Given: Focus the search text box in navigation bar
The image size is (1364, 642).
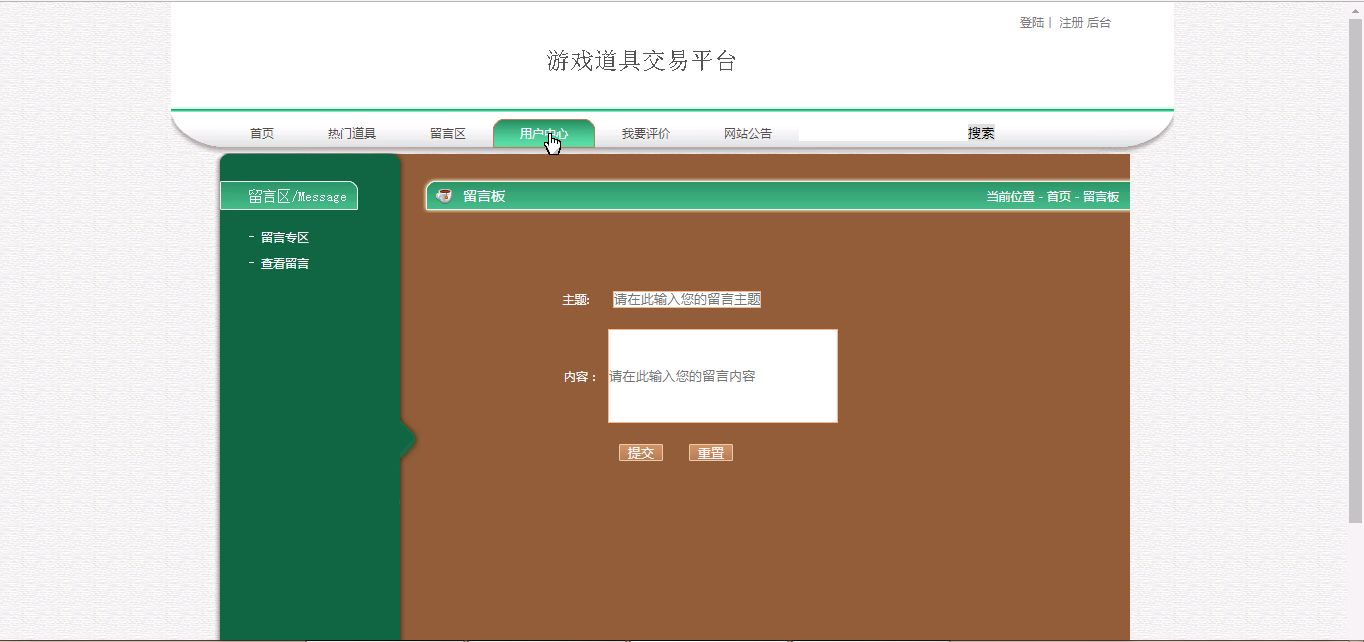Looking at the screenshot, I should click(x=883, y=133).
